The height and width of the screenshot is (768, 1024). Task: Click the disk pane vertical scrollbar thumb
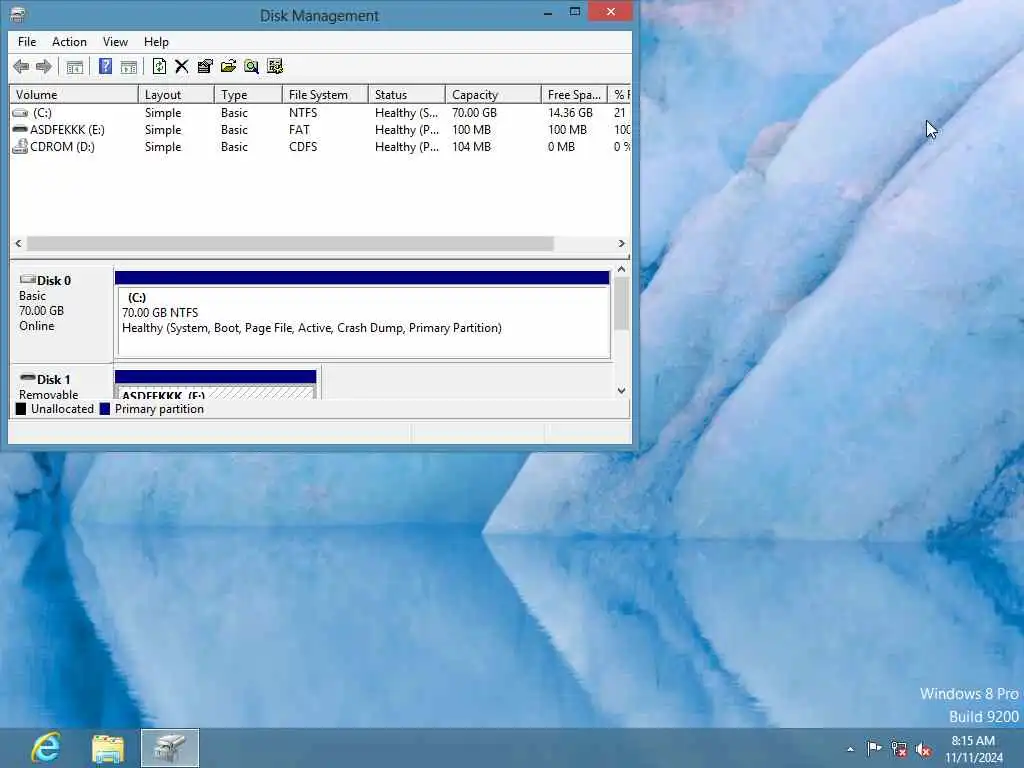pos(621,304)
